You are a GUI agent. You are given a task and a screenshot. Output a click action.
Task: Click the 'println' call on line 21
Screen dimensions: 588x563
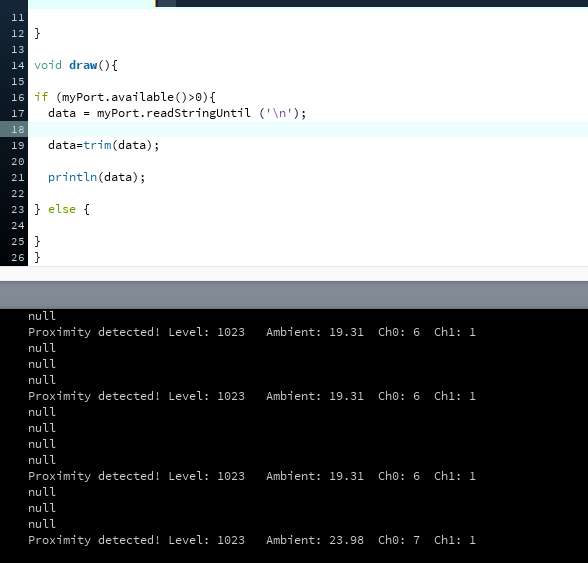73,177
